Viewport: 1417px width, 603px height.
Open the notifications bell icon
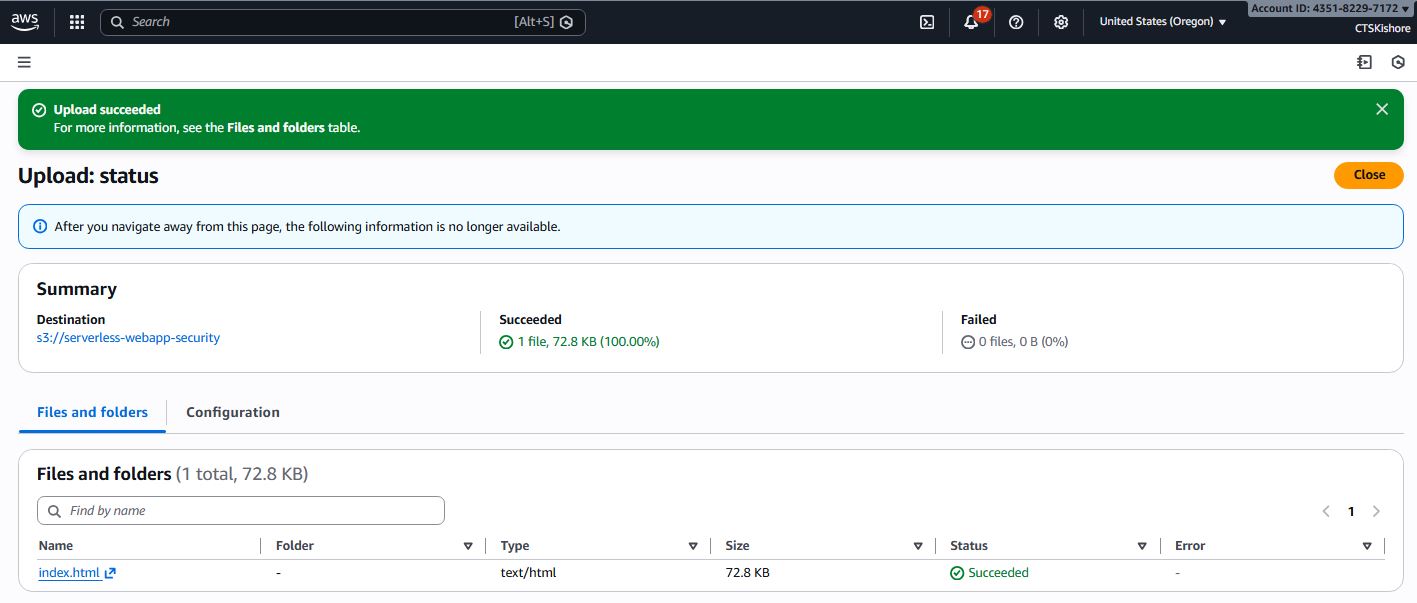click(x=971, y=22)
